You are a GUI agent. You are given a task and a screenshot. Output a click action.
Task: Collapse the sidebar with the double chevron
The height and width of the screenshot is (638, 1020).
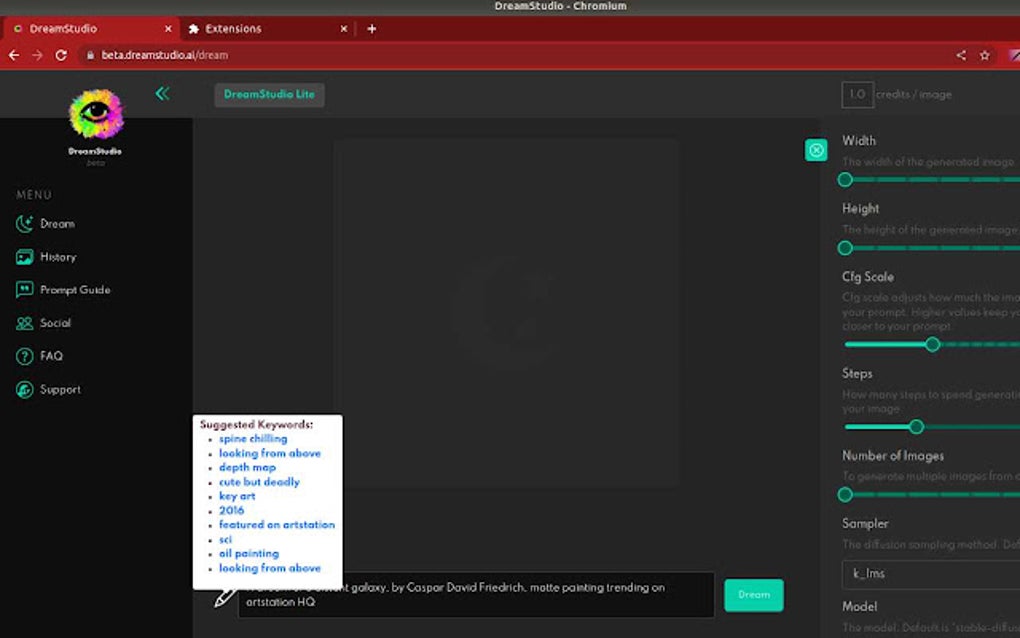coord(161,93)
